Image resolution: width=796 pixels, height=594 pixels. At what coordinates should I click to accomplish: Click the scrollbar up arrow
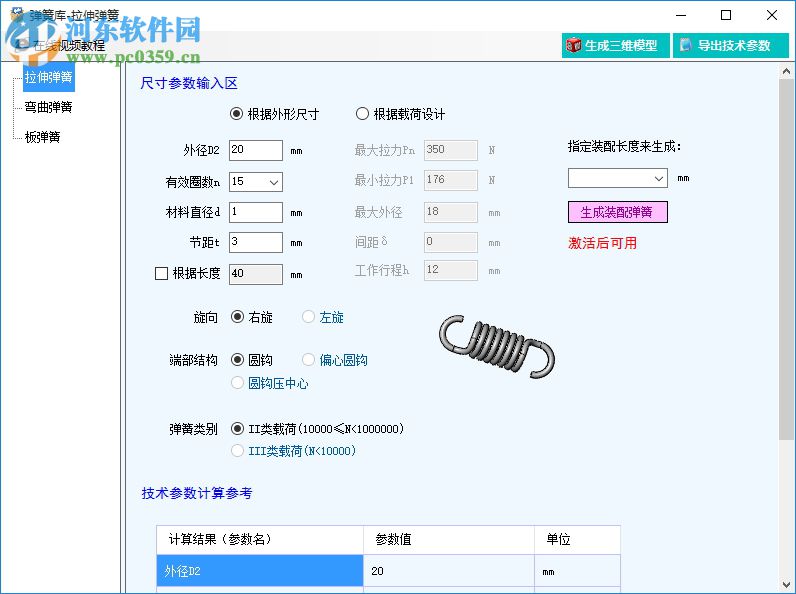point(786,72)
